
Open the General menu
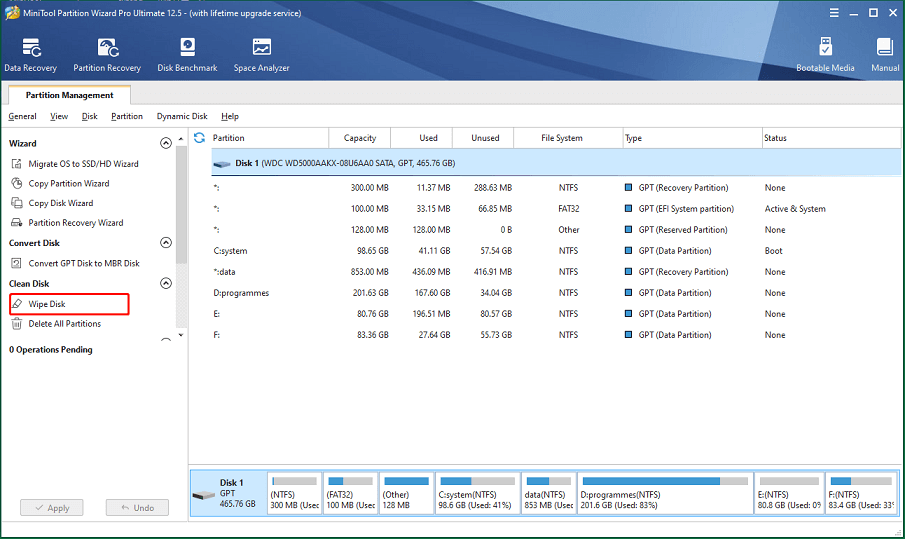pyautogui.click(x=23, y=116)
